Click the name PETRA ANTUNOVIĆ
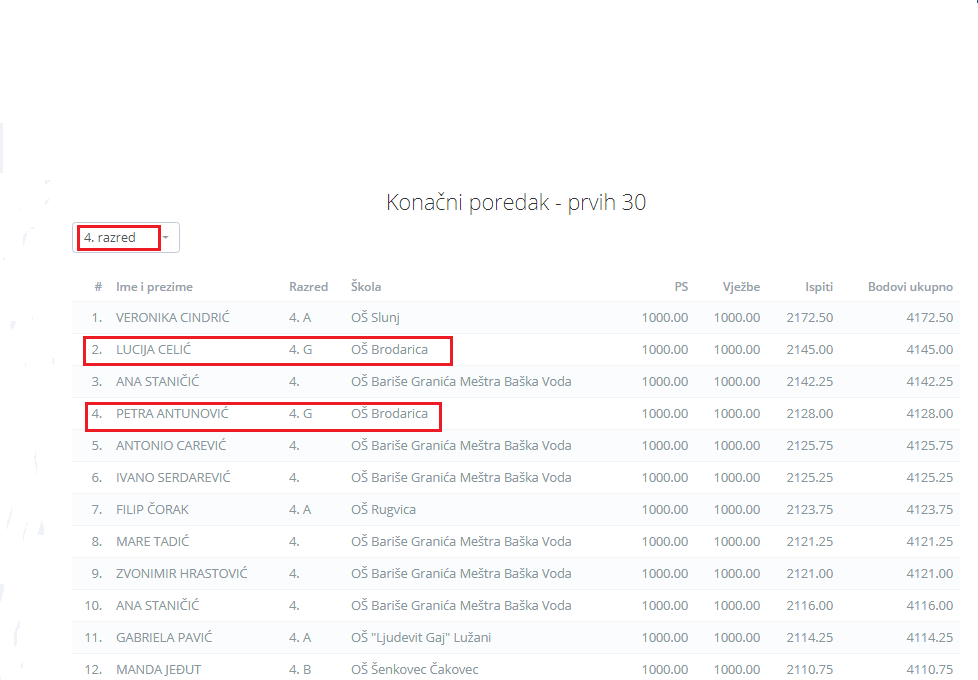This screenshot has width=978, height=680. coord(172,414)
